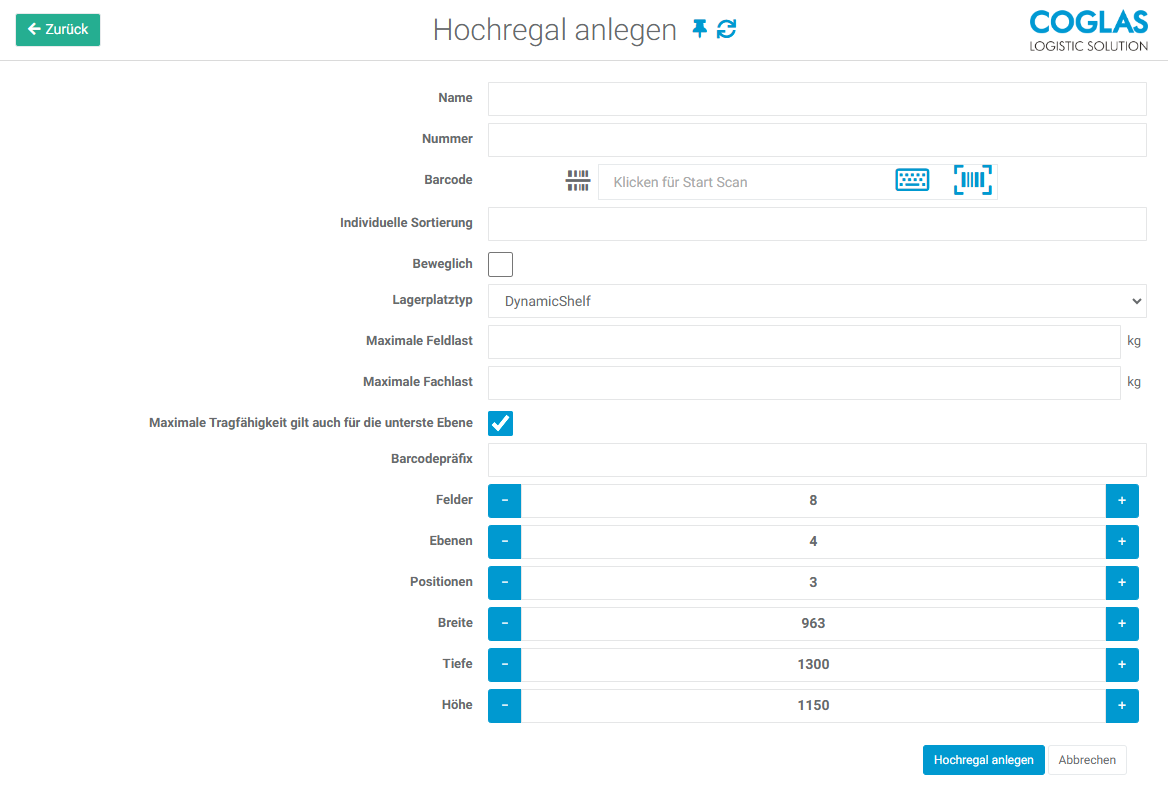Focus the Maximale Feldlast input field
This screenshot has height=793, width=1168.
click(x=803, y=341)
